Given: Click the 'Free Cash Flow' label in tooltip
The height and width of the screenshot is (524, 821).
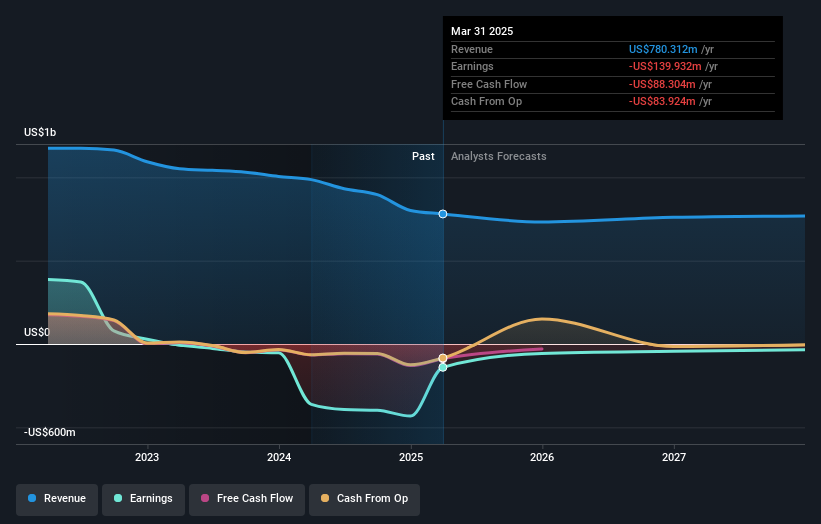Looking at the screenshot, I should (489, 84).
